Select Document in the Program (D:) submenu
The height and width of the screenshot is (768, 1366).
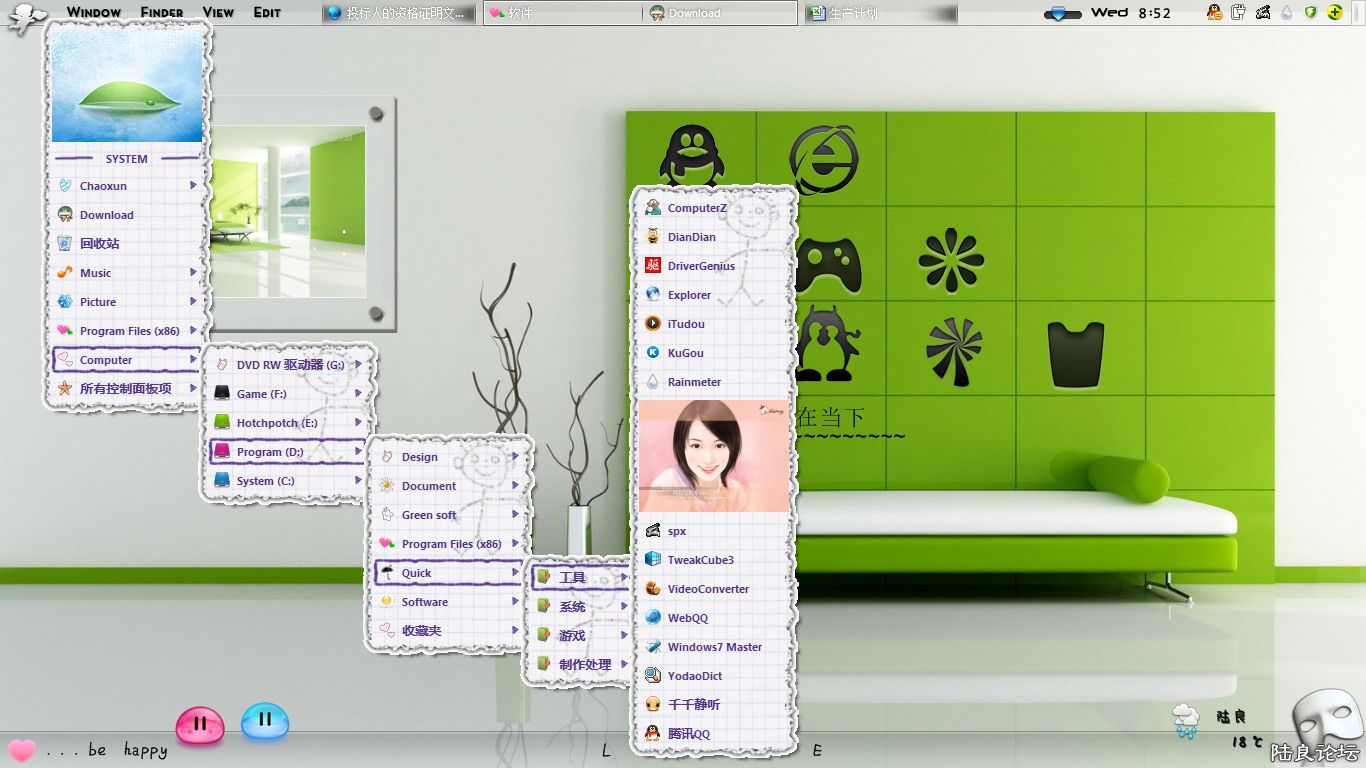pos(447,486)
